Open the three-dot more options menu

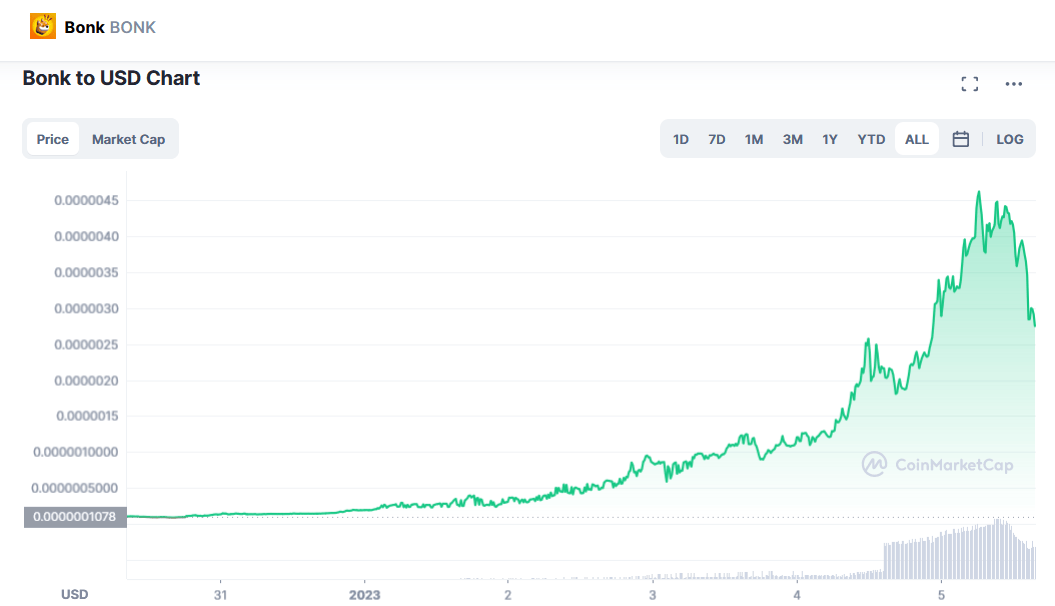(1014, 84)
